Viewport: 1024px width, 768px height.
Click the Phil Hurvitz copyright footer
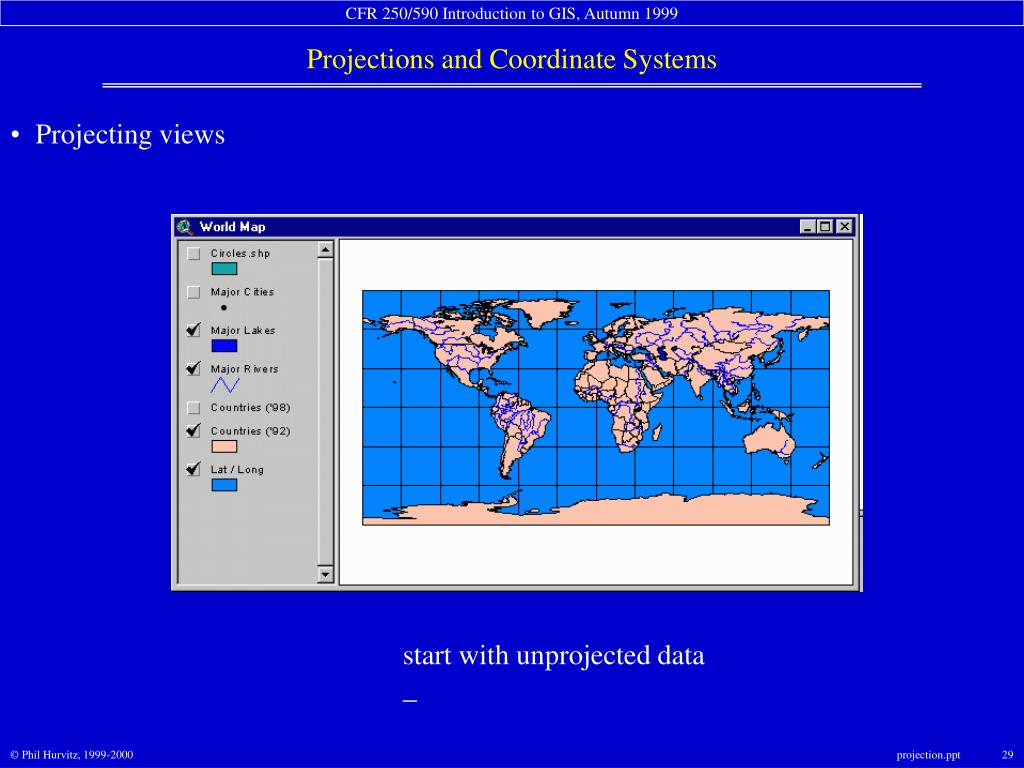pos(72,755)
